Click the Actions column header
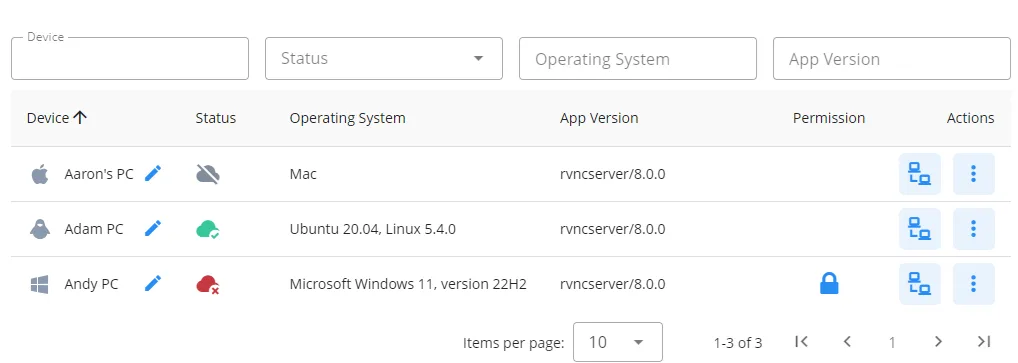This screenshot has height=363, width=1018. [971, 118]
